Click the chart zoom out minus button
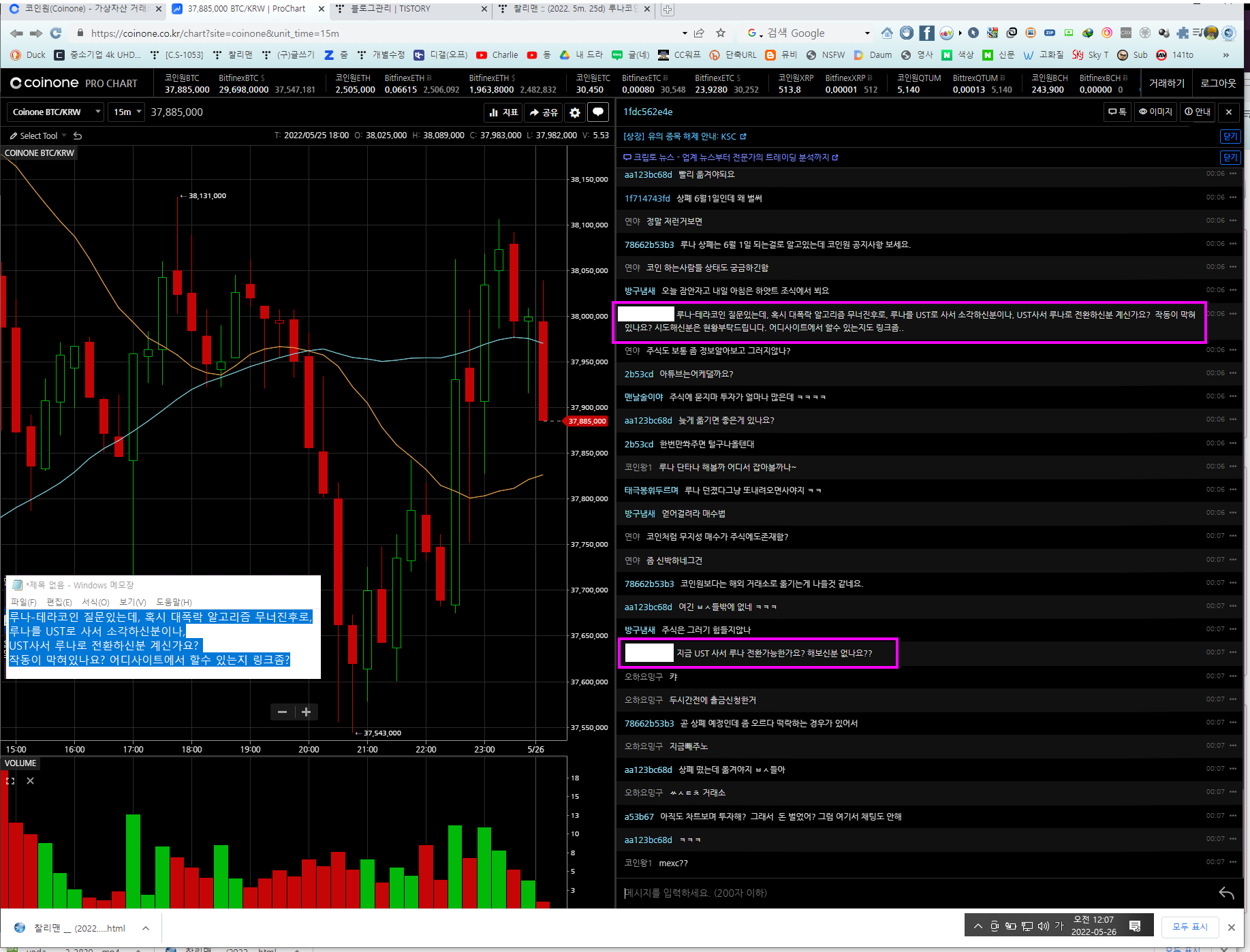The height and width of the screenshot is (952, 1250). pos(282,712)
